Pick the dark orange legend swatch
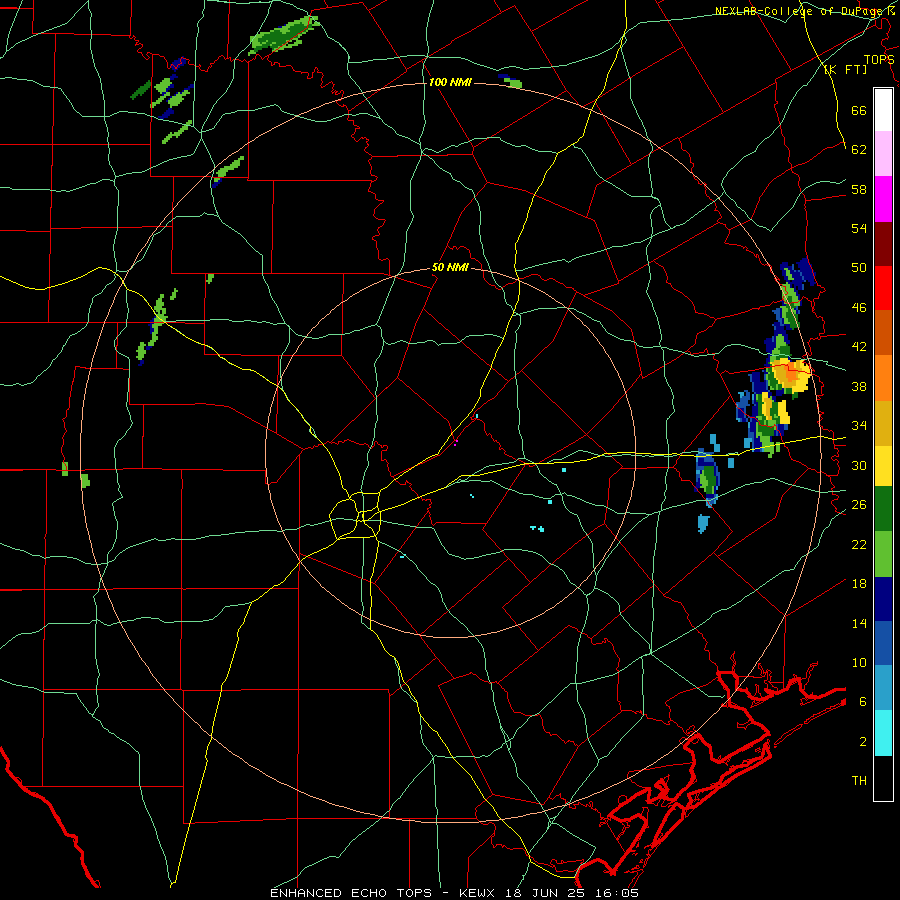Viewport: 900px width, 900px height. pyautogui.click(x=883, y=332)
